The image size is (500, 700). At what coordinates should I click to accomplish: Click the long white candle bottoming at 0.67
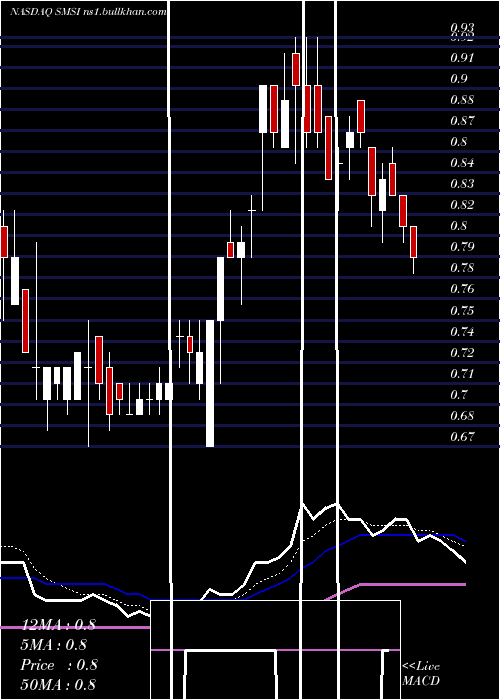point(210,383)
